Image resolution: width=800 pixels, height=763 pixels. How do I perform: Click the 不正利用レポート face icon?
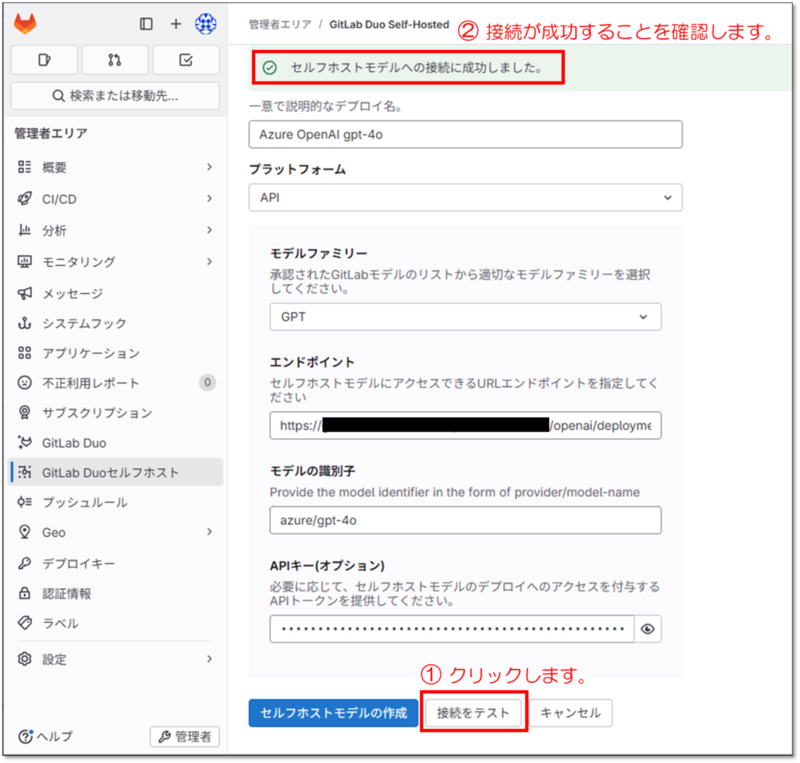pyautogui.click(x=24, y=382)
